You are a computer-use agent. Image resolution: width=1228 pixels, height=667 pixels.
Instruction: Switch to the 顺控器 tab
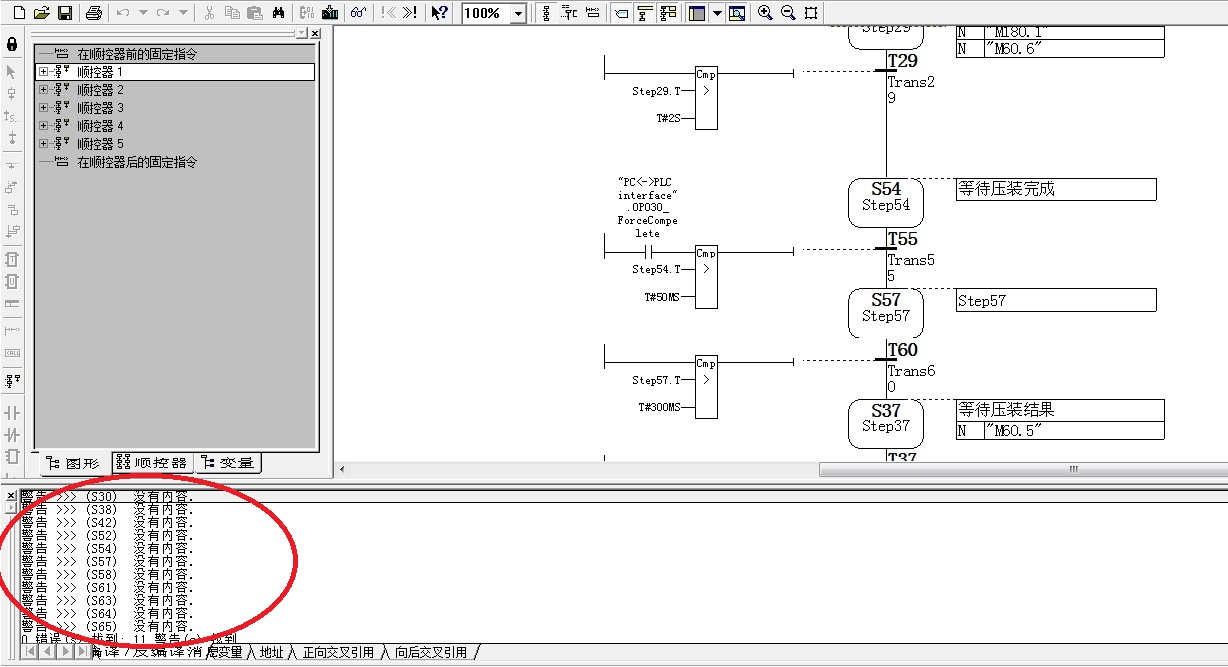tap(152, 463)
